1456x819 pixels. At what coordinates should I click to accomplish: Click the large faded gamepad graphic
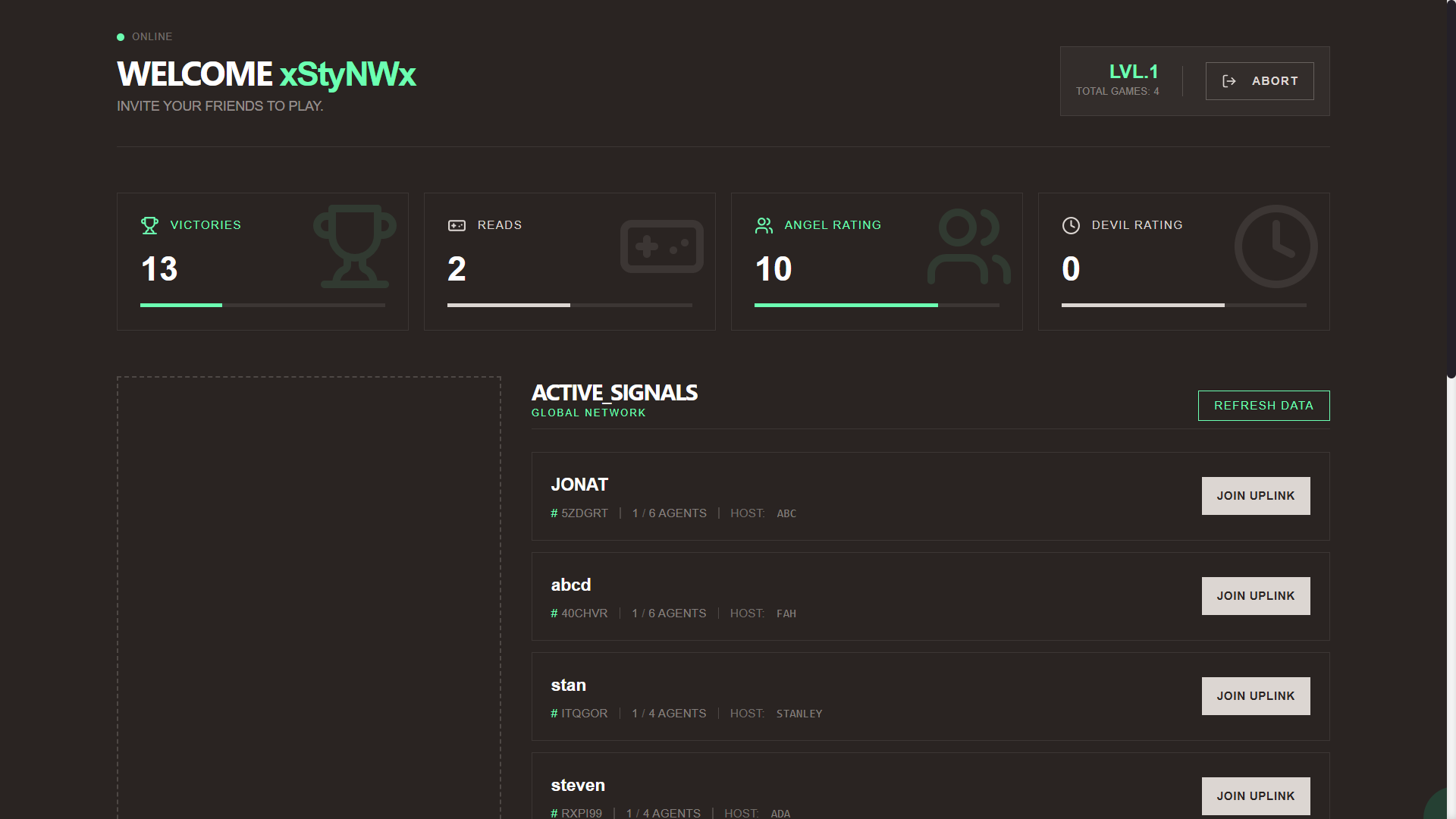pyautogui.click(x=661, y=246)
